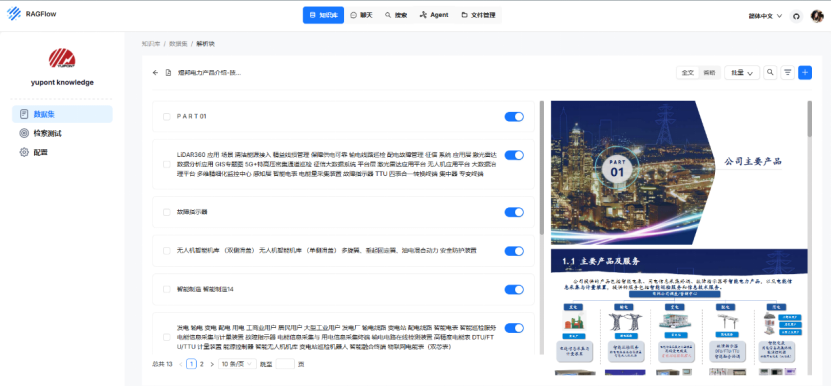Click the PART 01 slide preview
The height and width of the screenshot is (387, 831).
[679, 173]
